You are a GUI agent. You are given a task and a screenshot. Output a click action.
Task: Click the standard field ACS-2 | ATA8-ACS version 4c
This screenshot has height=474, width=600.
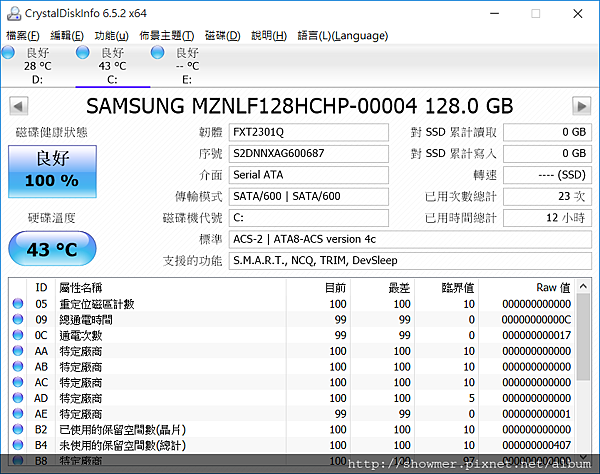pyautogui.click(x=410, y=239)
